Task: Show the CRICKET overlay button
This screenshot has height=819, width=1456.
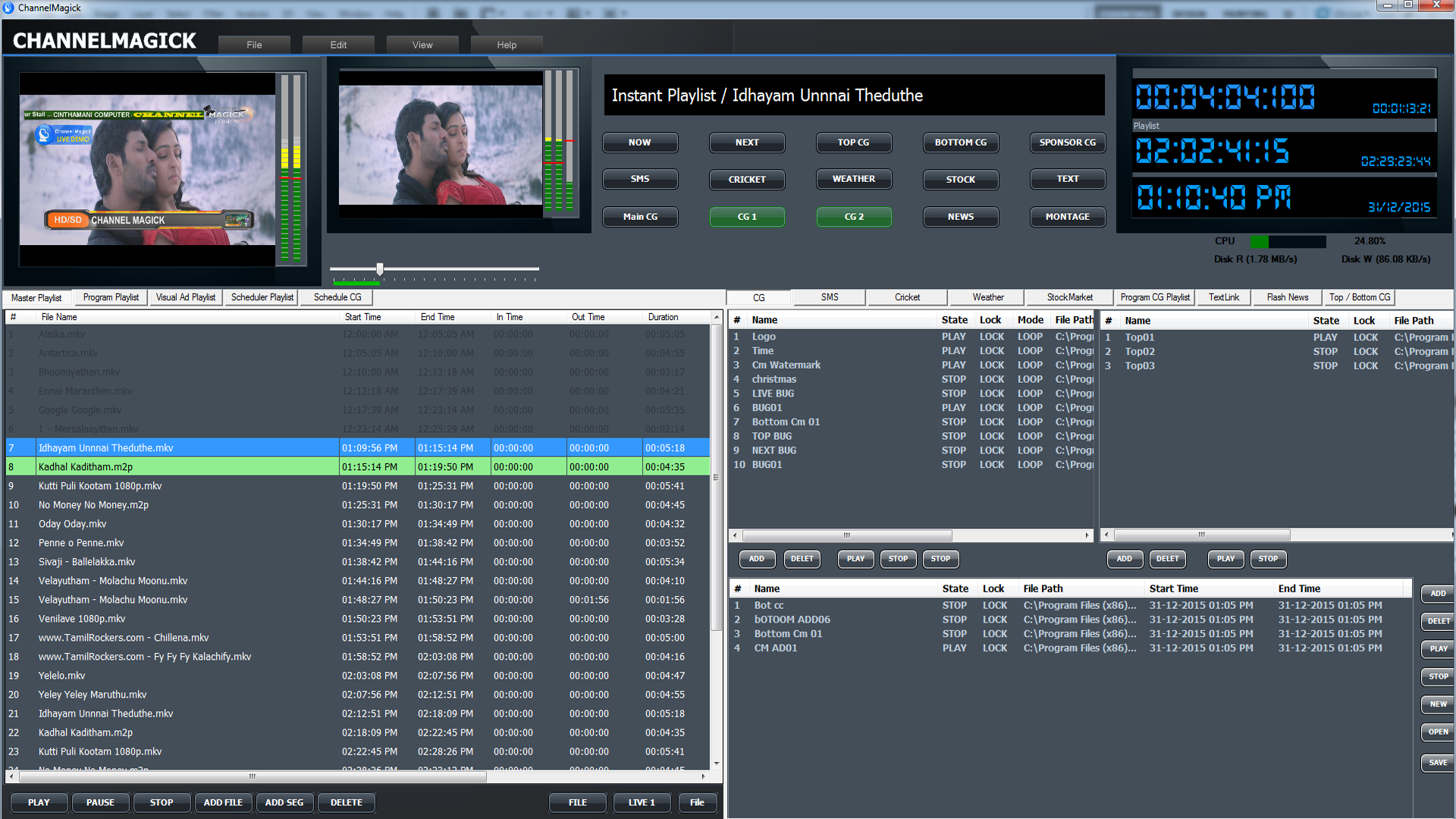Action: coord(747,180)
